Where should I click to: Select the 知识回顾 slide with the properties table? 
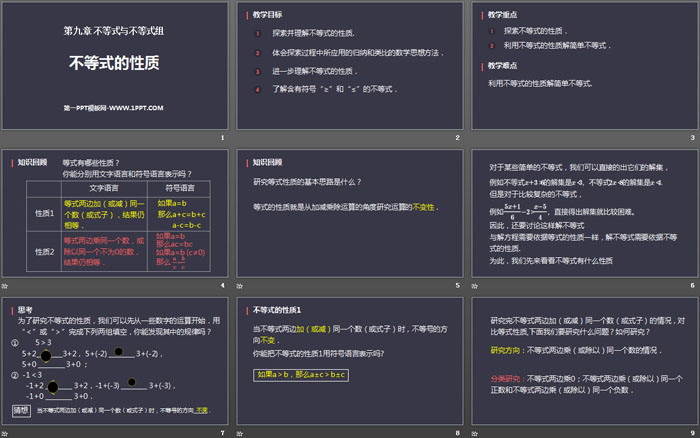click(x=115, y=213)
